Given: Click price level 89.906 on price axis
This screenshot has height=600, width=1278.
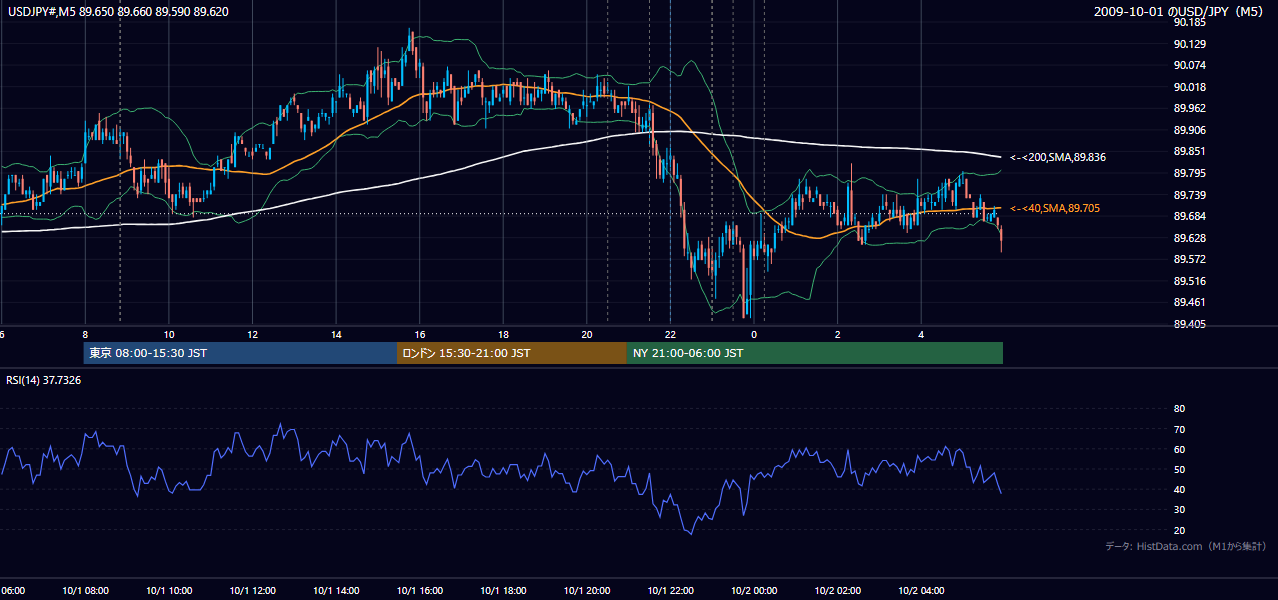Looking at the screenshot, I should pyautogui.click(x=1190, y=130).
